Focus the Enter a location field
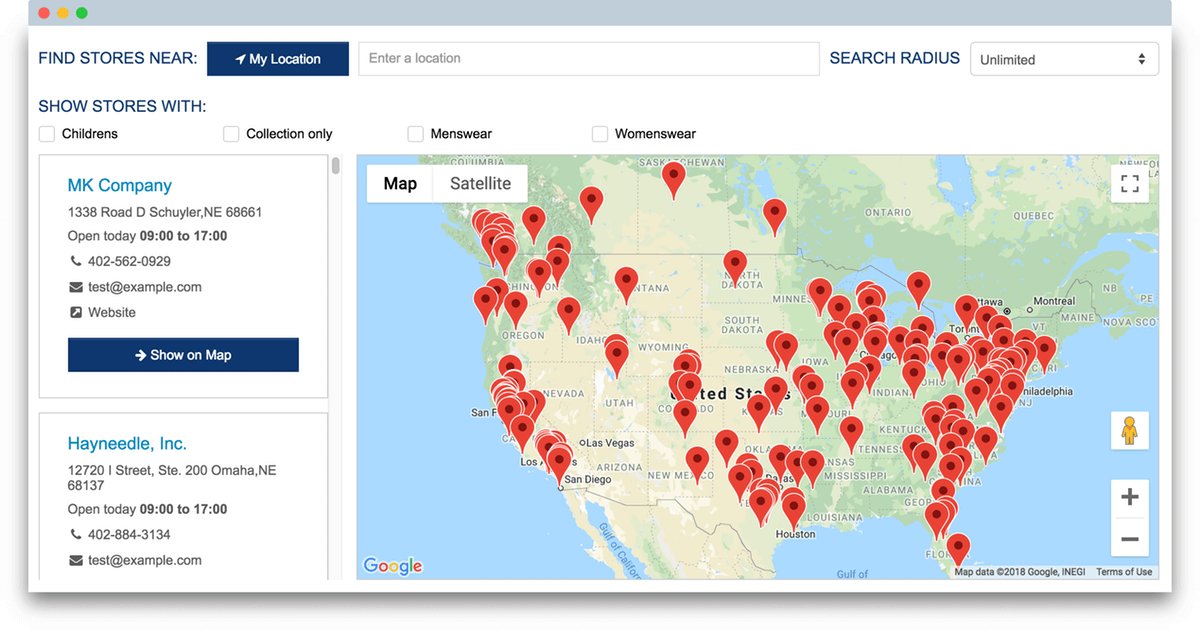 589,59
